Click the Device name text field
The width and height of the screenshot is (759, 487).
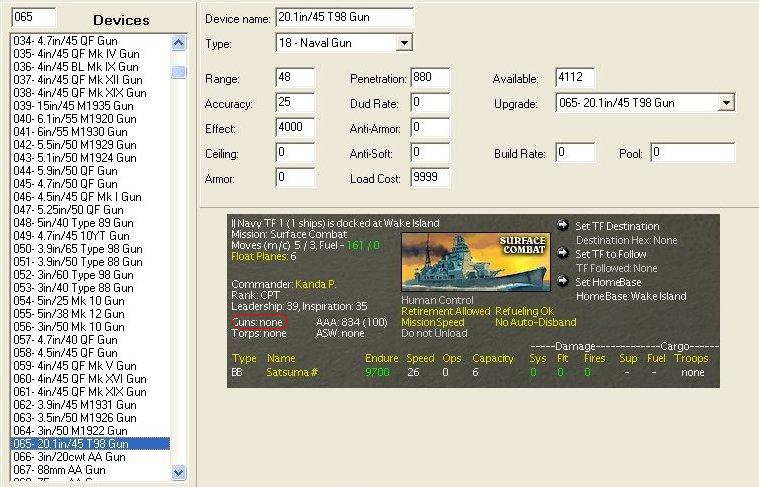(344, 19)
